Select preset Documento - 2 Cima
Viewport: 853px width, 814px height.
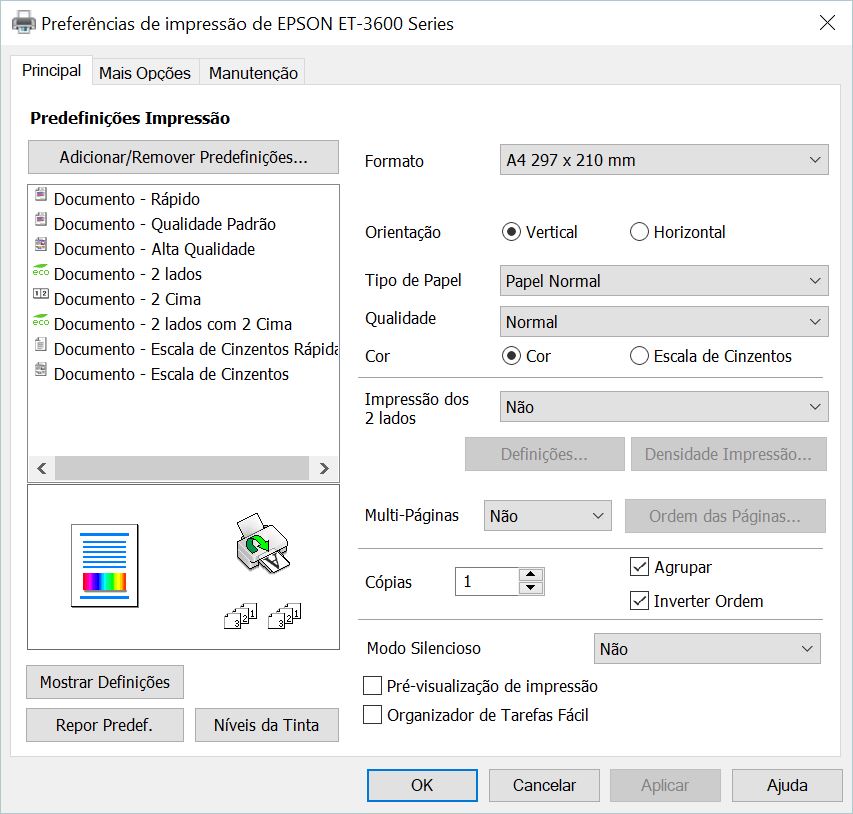coord(127,299)
